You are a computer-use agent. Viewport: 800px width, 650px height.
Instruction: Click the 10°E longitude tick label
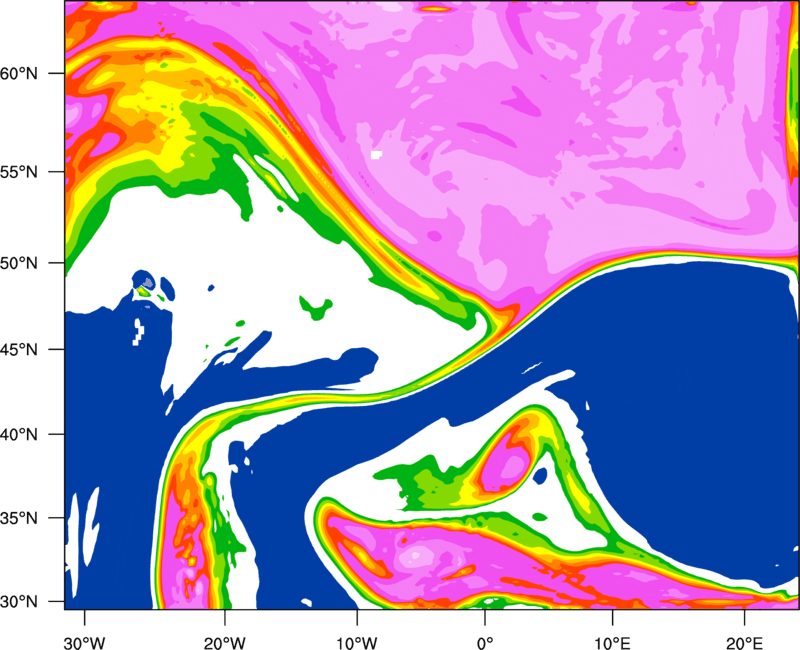click(612, 643)
